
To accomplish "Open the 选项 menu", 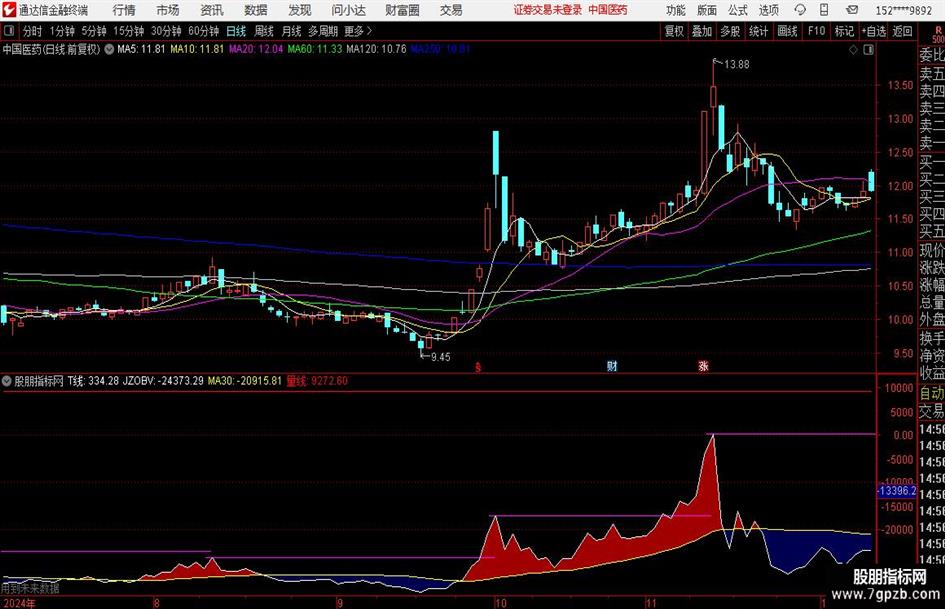I will [x=769, y=10].
